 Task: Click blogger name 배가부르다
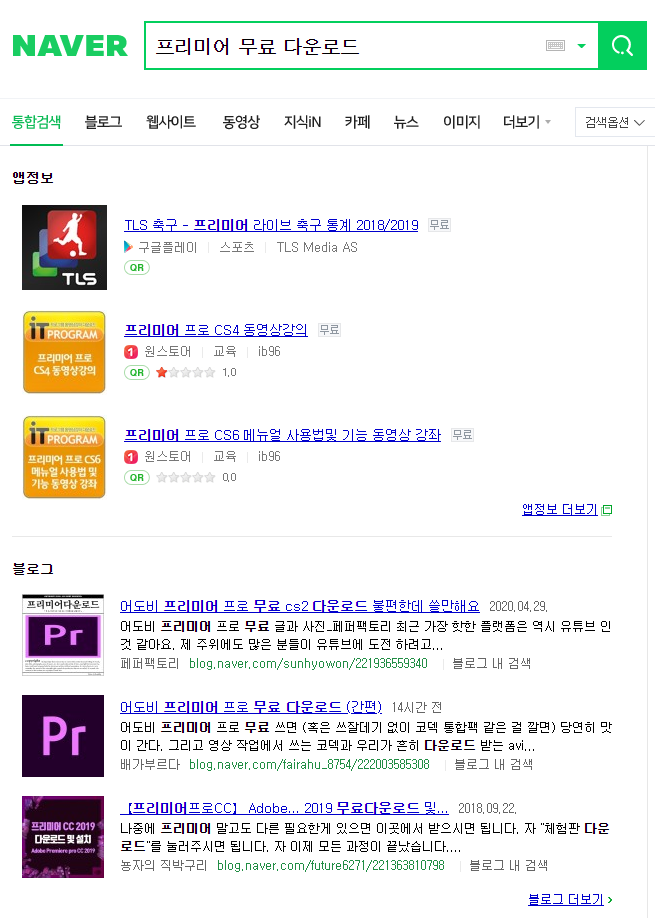pyautogui.click(x=149, y=765)
